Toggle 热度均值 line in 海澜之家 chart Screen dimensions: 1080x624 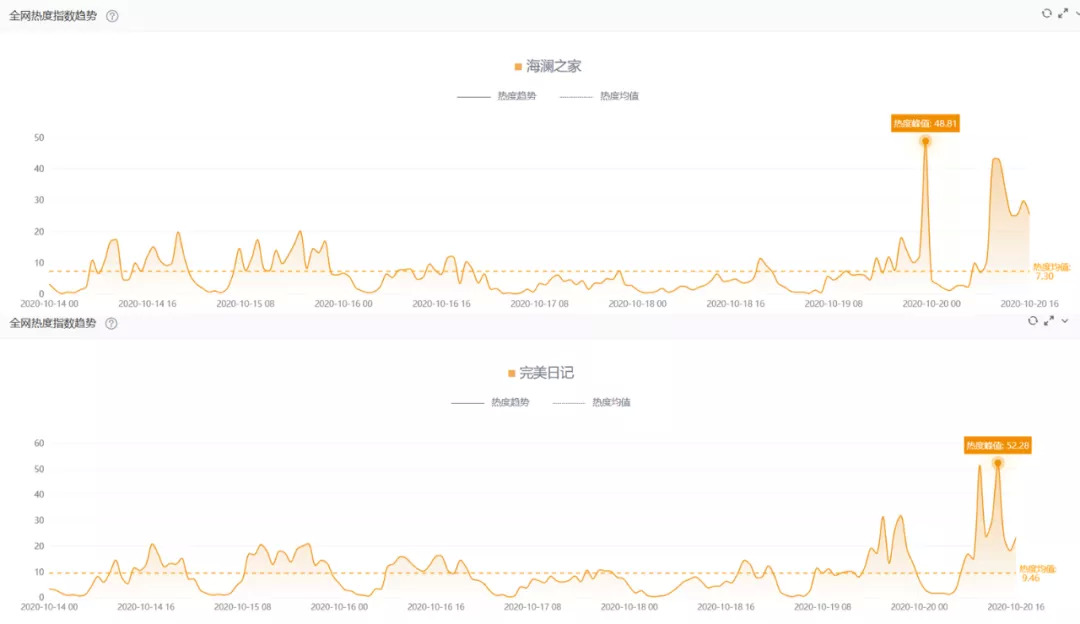point(598,96)
